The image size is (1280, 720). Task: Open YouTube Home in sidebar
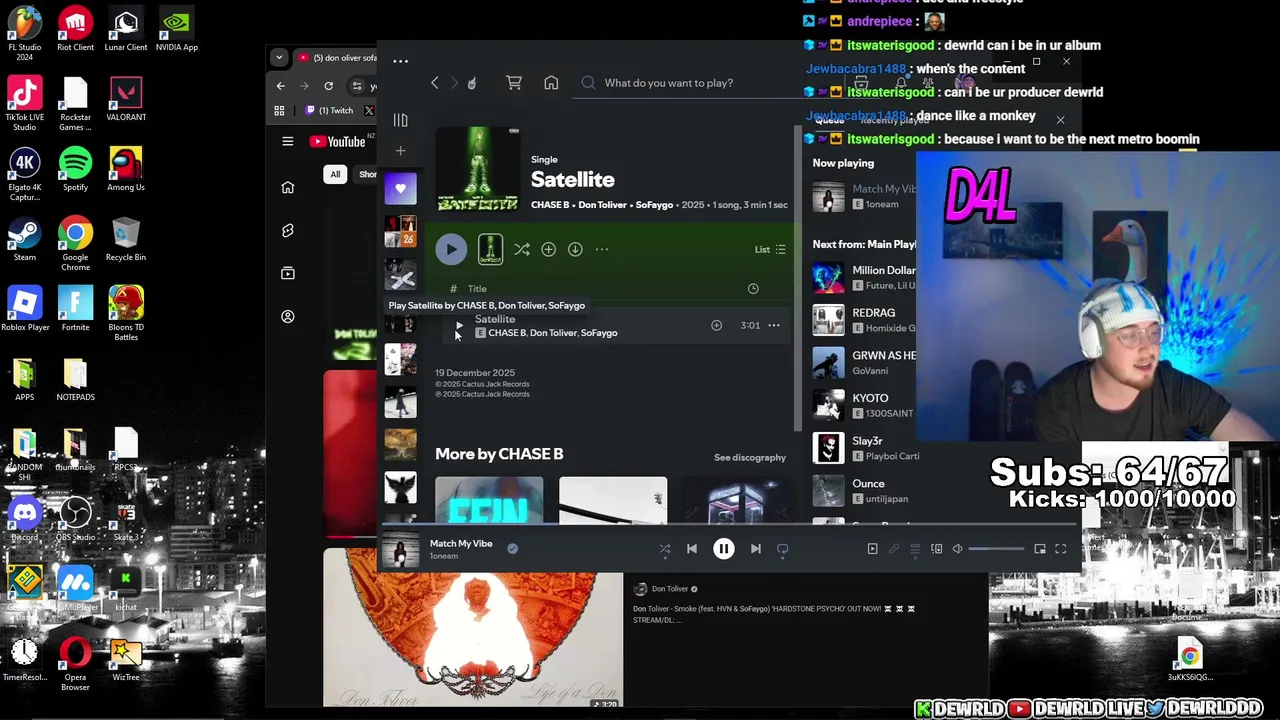[288, 187]
